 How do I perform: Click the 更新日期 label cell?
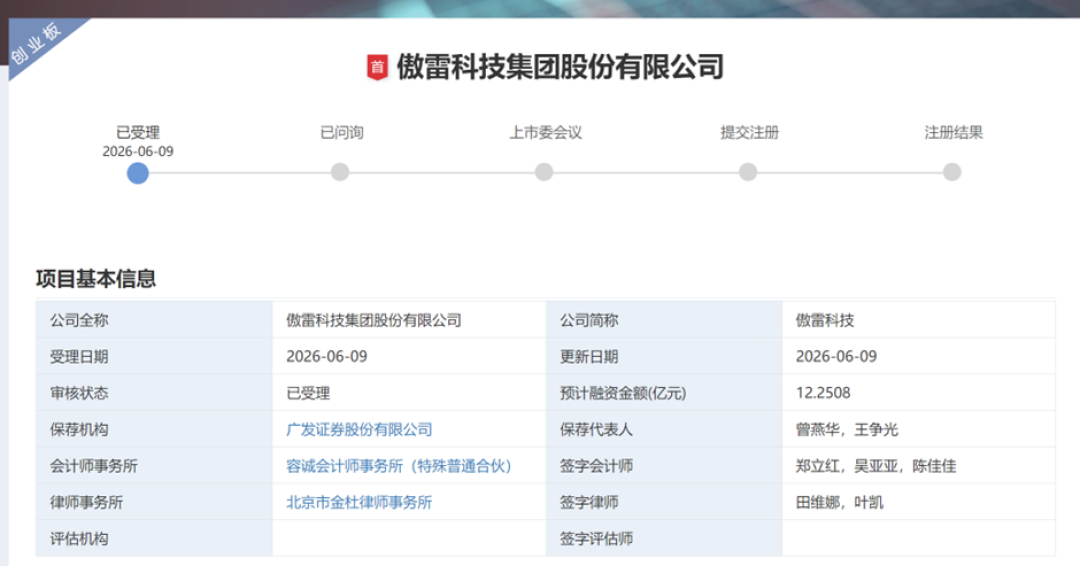[664, 357]
